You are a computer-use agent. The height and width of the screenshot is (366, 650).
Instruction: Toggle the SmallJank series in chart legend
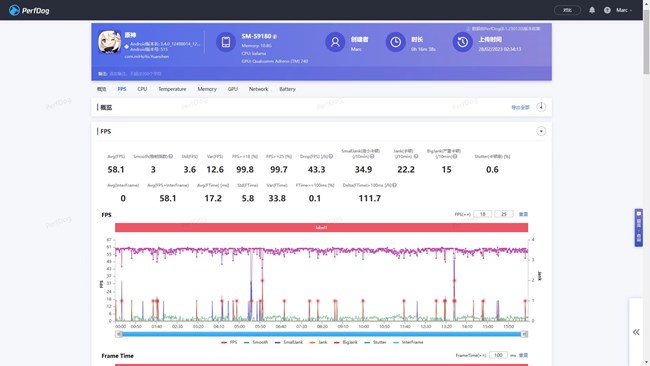pos(289,342)
